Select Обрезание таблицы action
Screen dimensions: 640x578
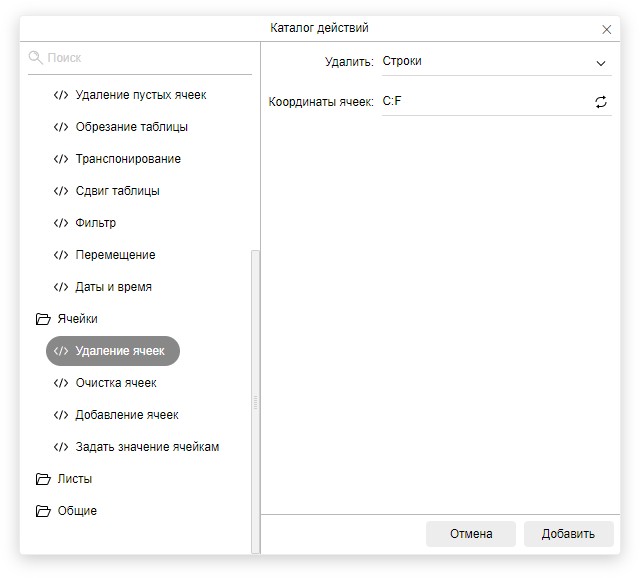[x=131, y=127]
